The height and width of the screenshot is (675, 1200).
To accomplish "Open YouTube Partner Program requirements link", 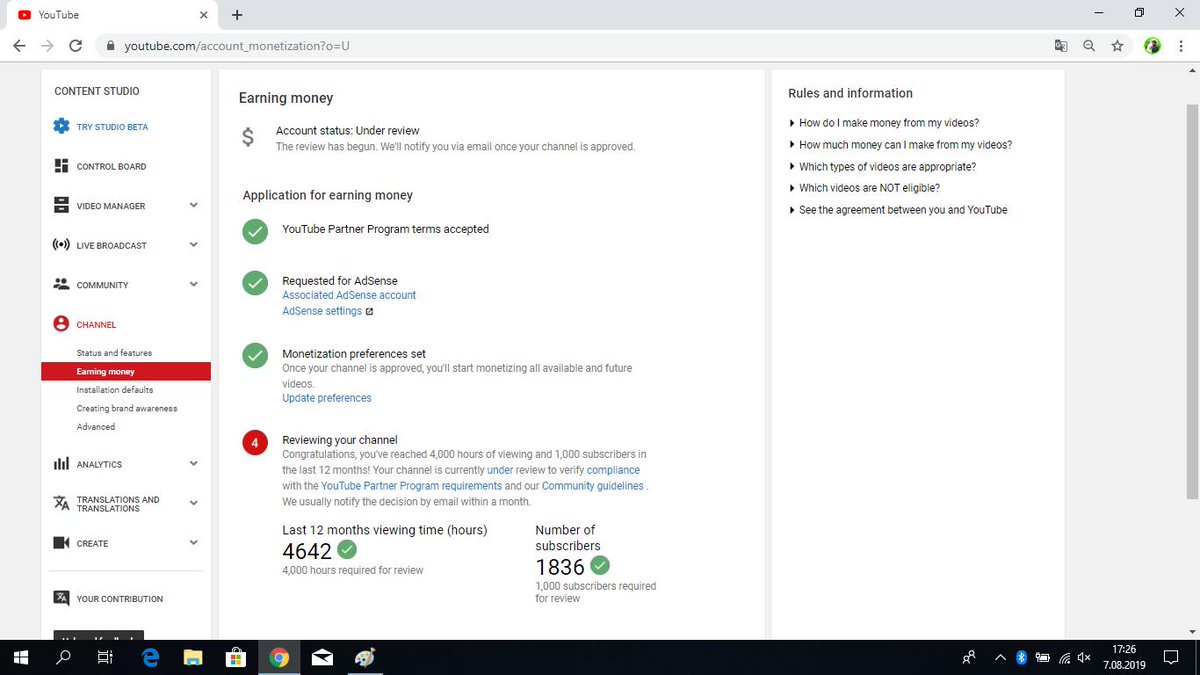I will pyautogui.click(x=412, y=486).
